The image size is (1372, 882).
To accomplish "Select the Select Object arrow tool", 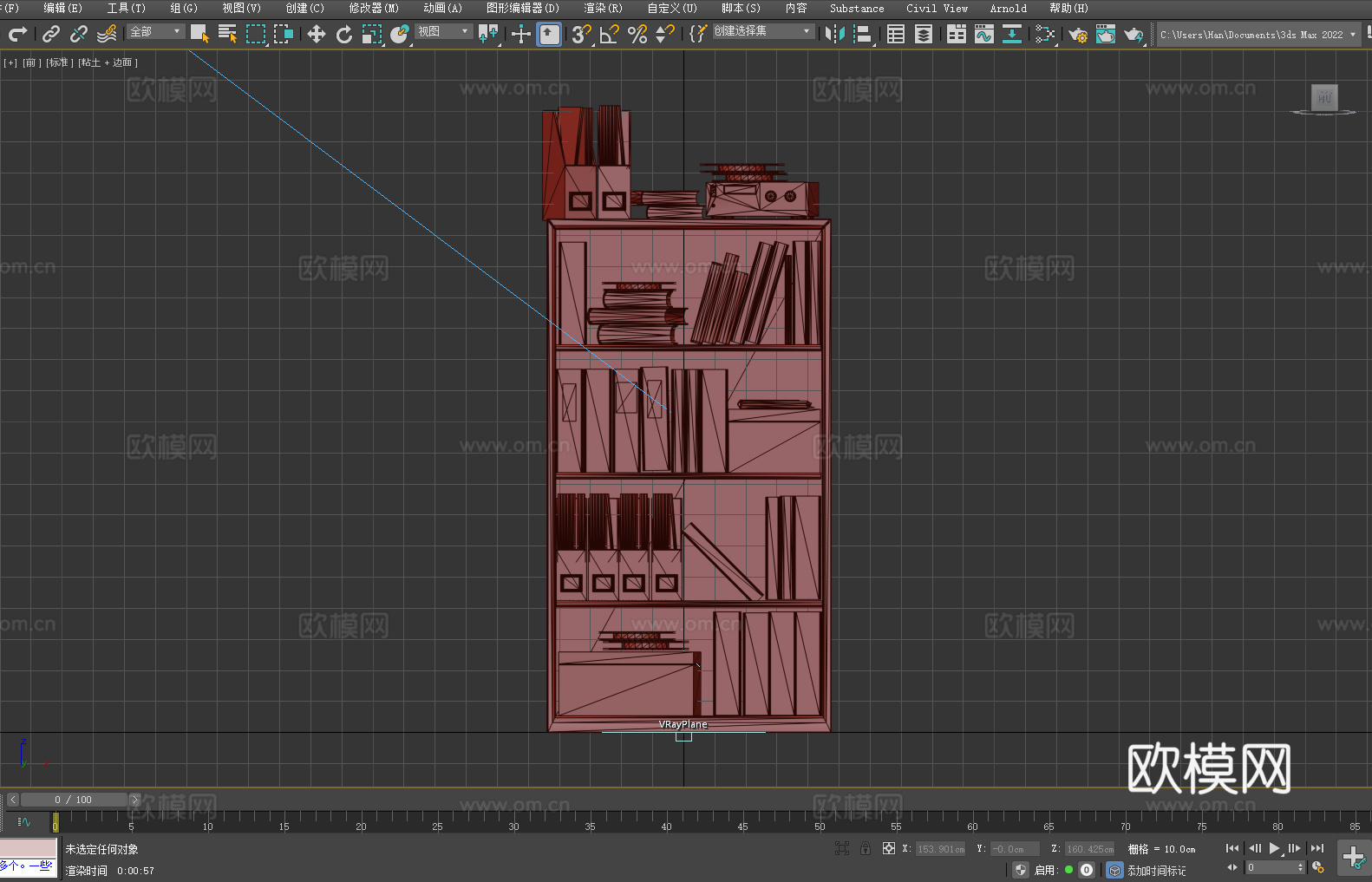I will click(x=199, y=34).
